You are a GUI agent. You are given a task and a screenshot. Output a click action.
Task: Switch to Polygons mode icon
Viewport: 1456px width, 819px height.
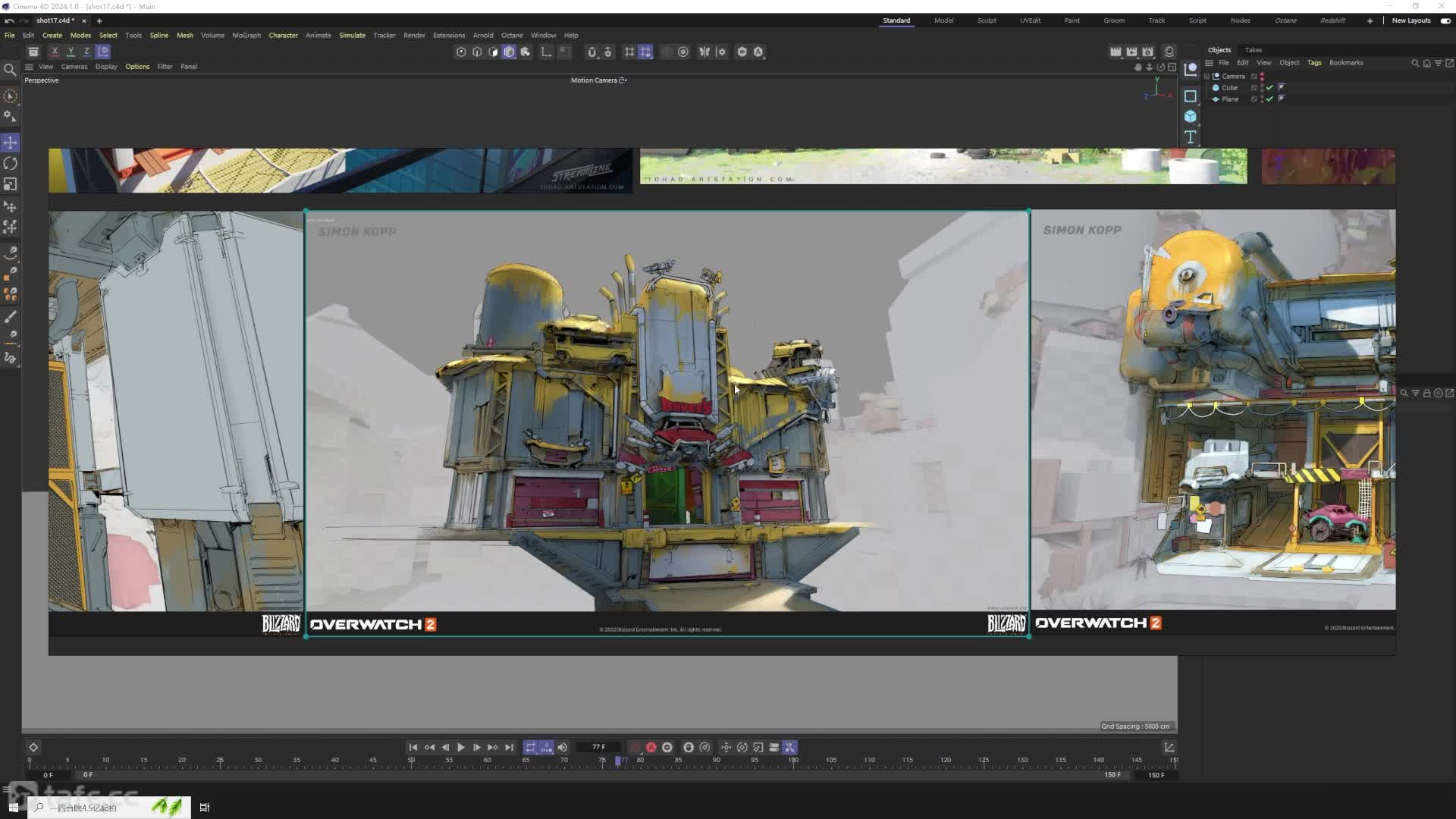click(493, 52)
